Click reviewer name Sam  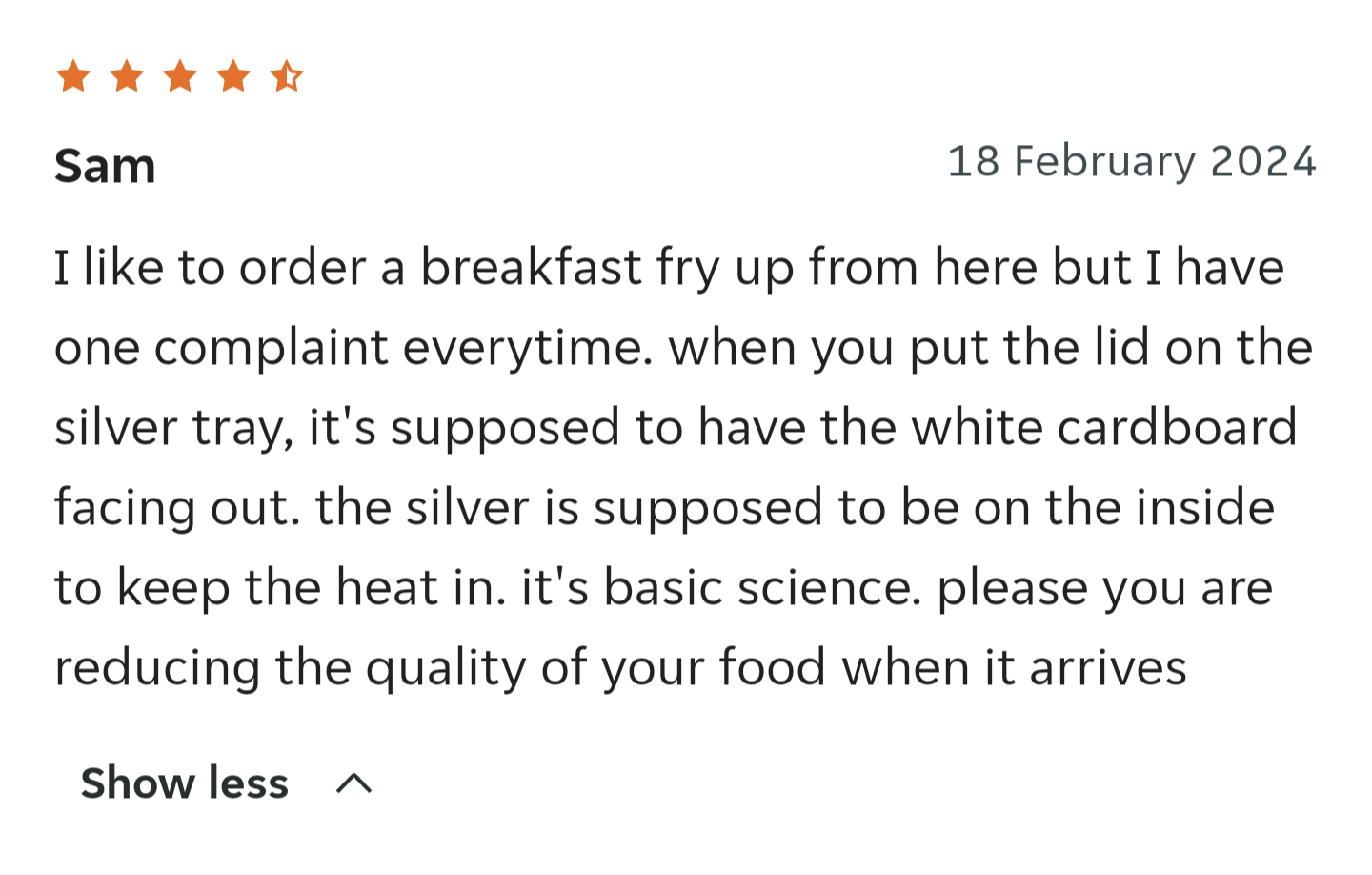click(x=105, y=166)
